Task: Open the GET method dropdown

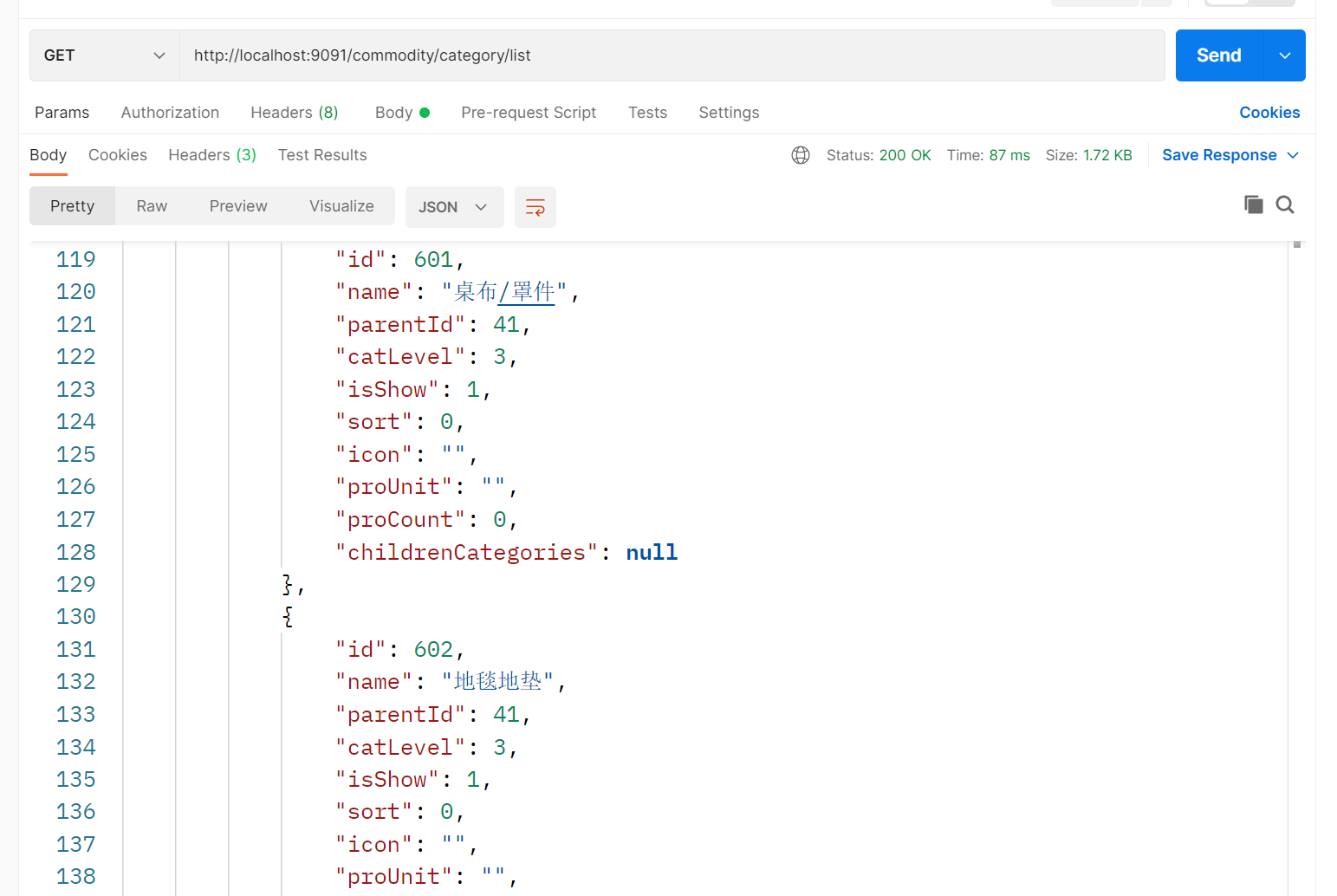Action: click(105, 55)
